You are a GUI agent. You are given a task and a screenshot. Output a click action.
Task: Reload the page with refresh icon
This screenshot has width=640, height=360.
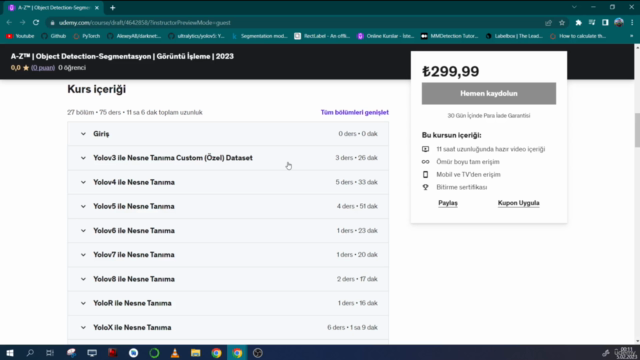coord(36,22)
